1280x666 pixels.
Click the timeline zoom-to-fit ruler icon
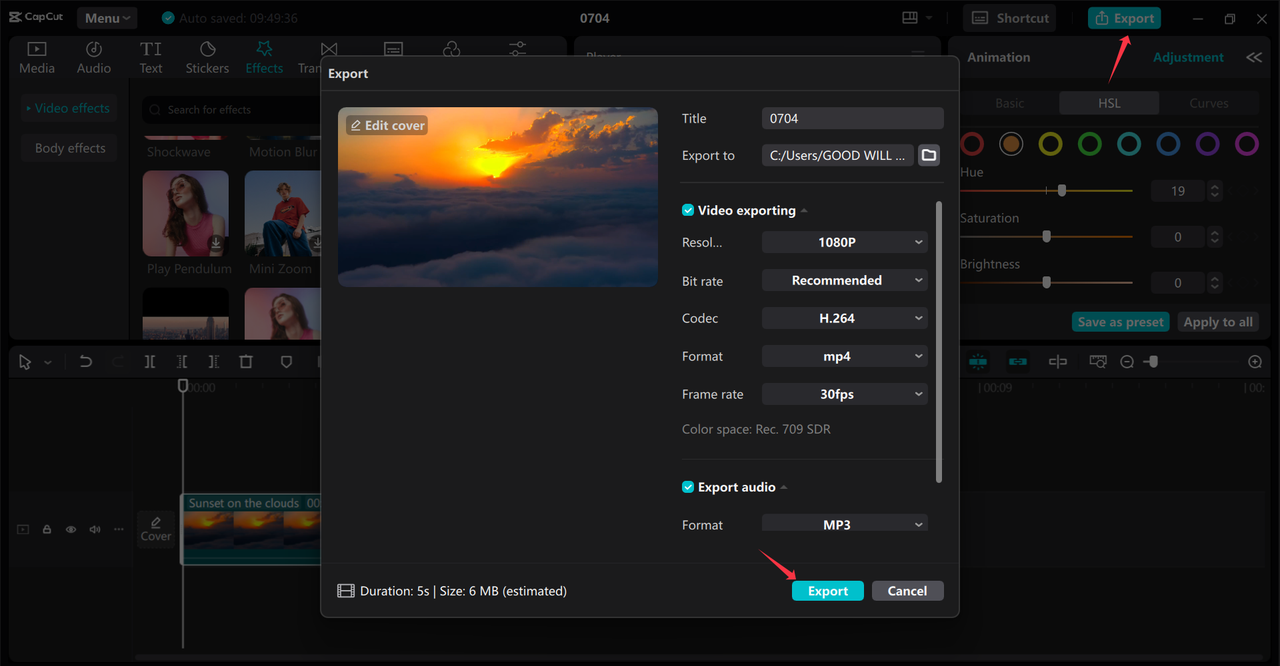(x=1098, y=362)
